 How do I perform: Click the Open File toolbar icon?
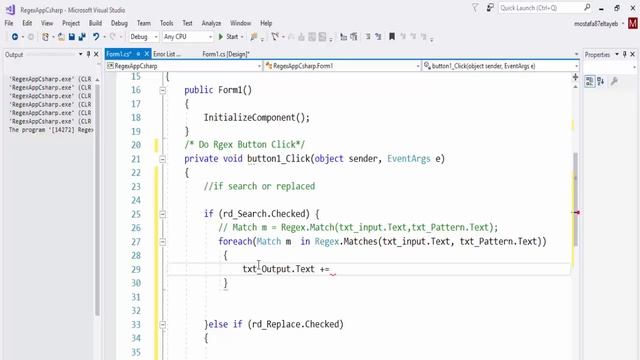tap(61, 37)
